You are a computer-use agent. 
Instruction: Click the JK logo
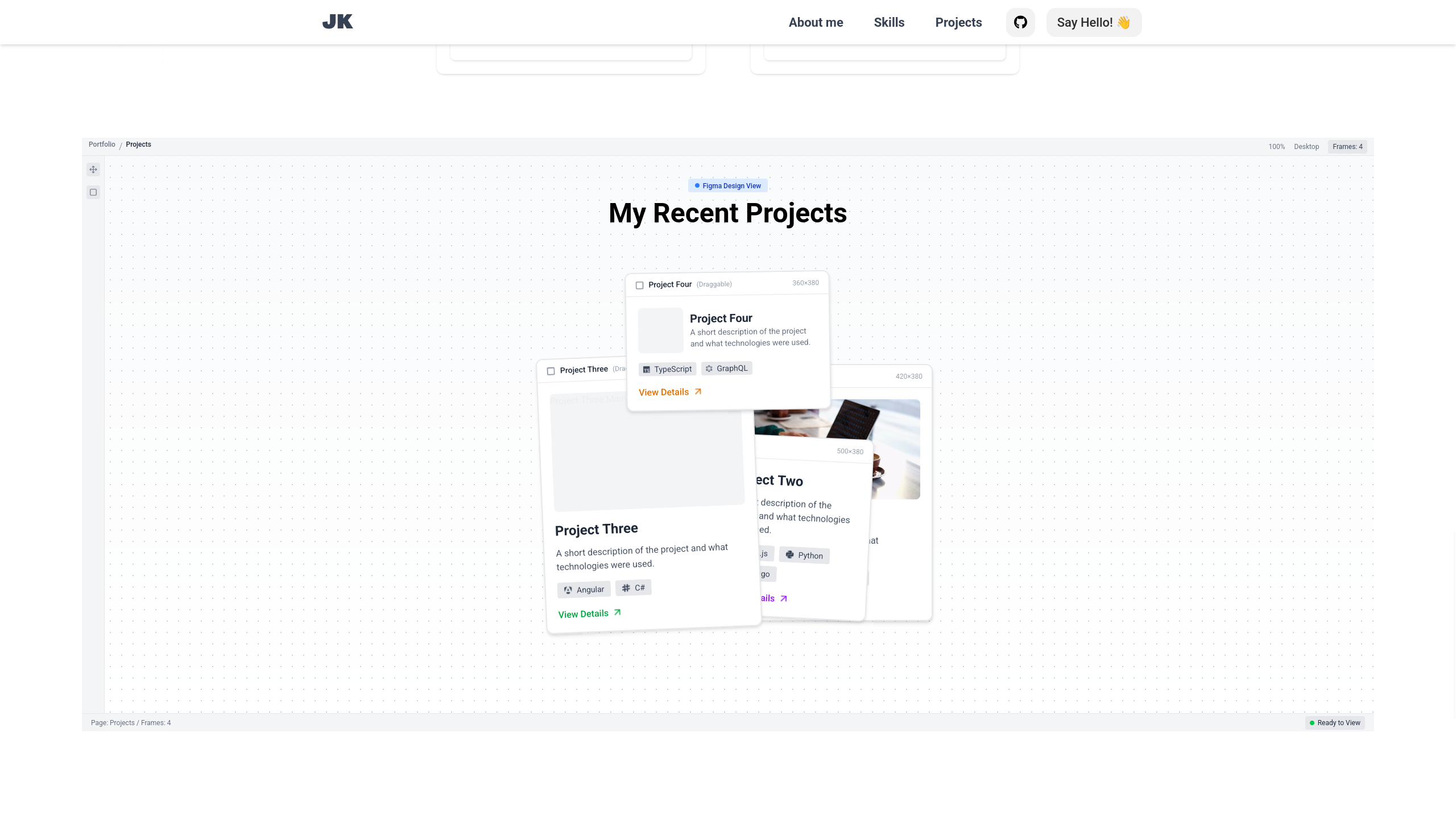pos(337,22)
